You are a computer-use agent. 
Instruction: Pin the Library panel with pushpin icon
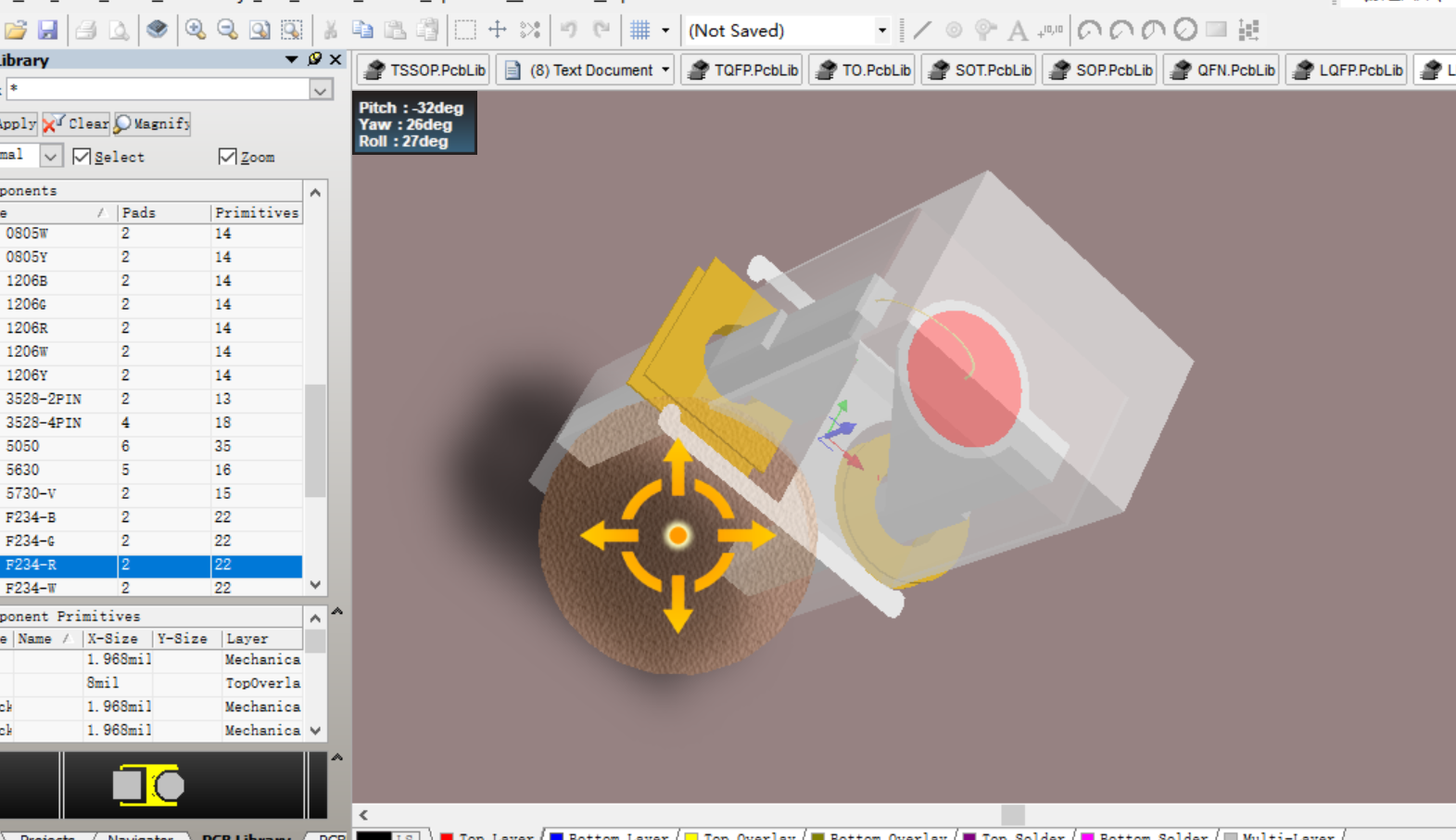coord(315,59)
